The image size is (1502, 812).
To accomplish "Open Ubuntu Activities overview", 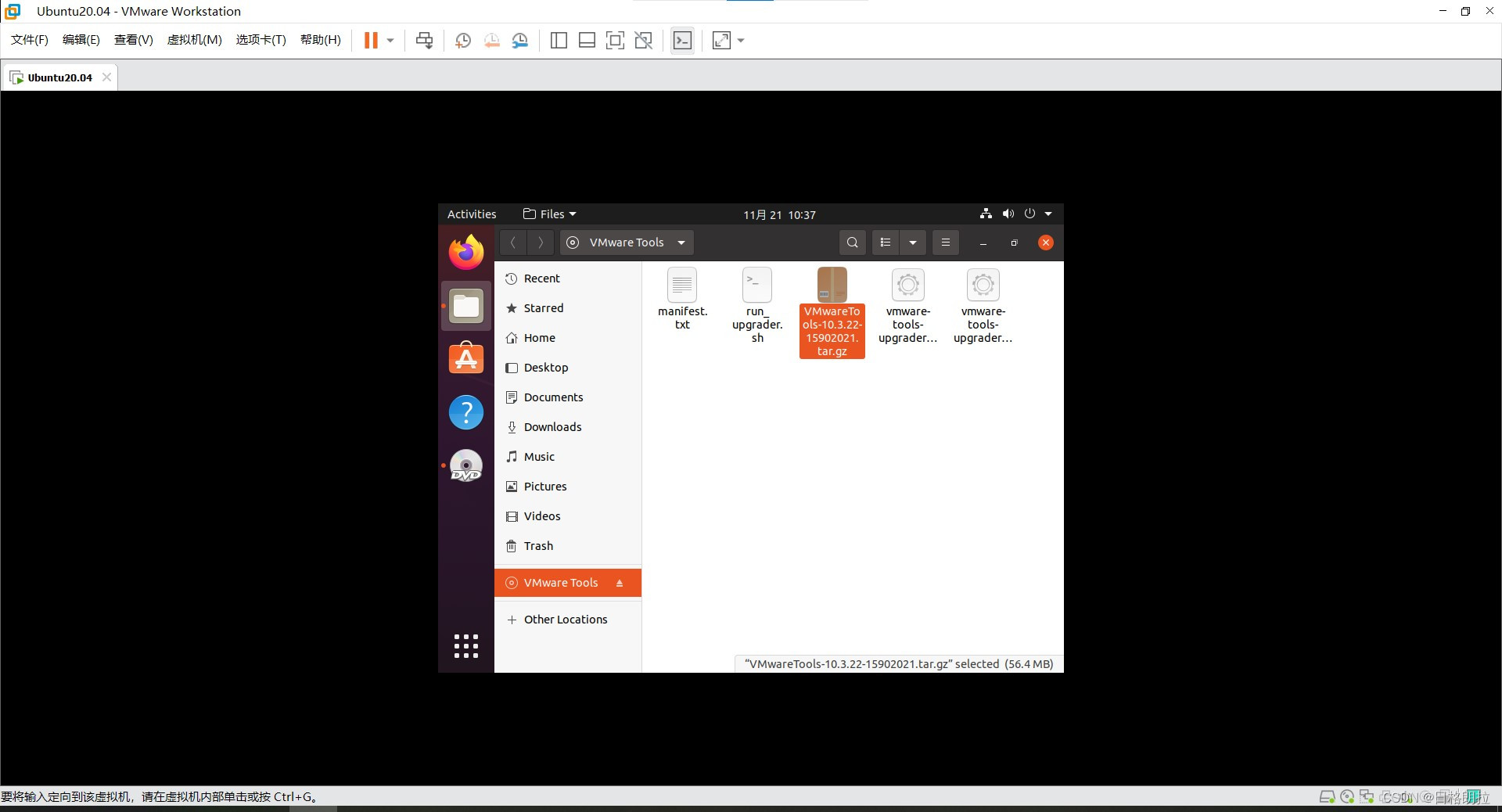I will pos(472,214).
